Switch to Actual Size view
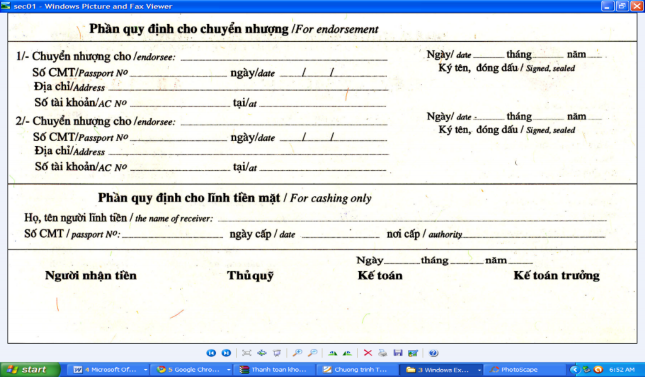Image resolution: width=645 pixels, height=377 pixels. click(x=262, y=353)
